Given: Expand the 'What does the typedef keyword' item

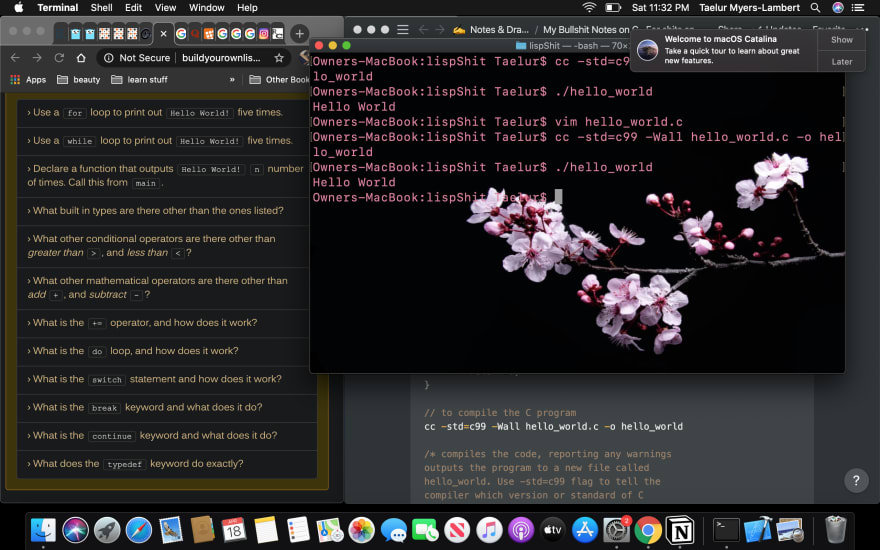Looking at the screenshot, I should [x=138, y=463].
